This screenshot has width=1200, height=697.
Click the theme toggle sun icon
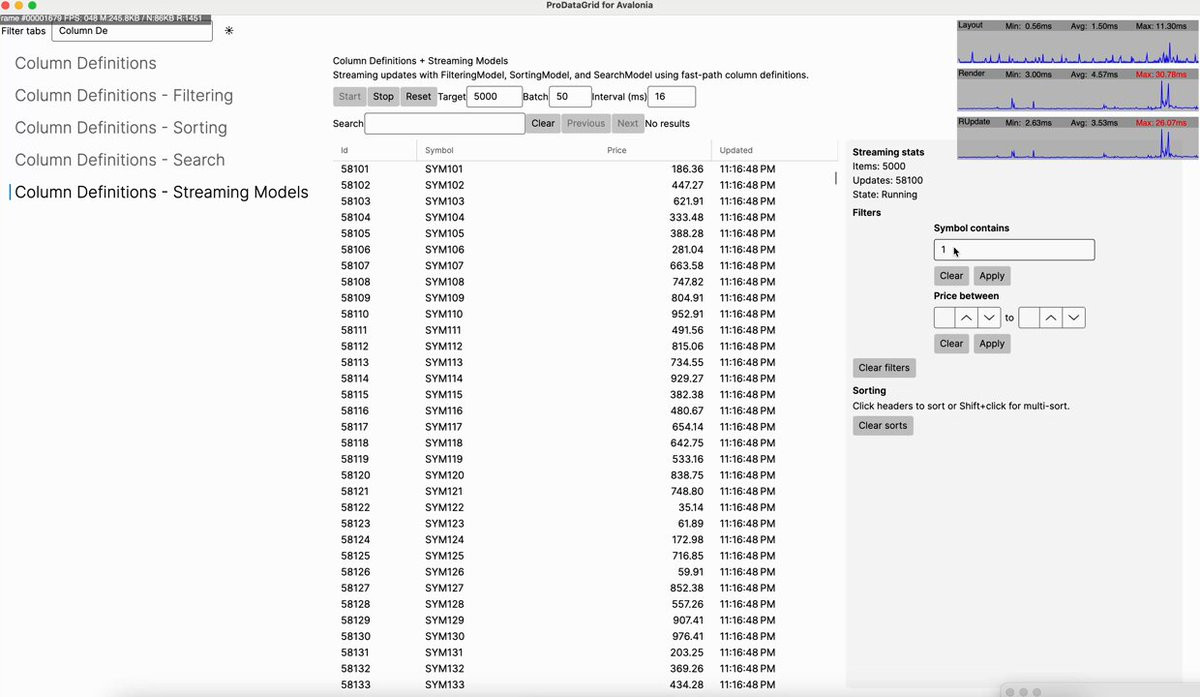(x=229, y=31)
